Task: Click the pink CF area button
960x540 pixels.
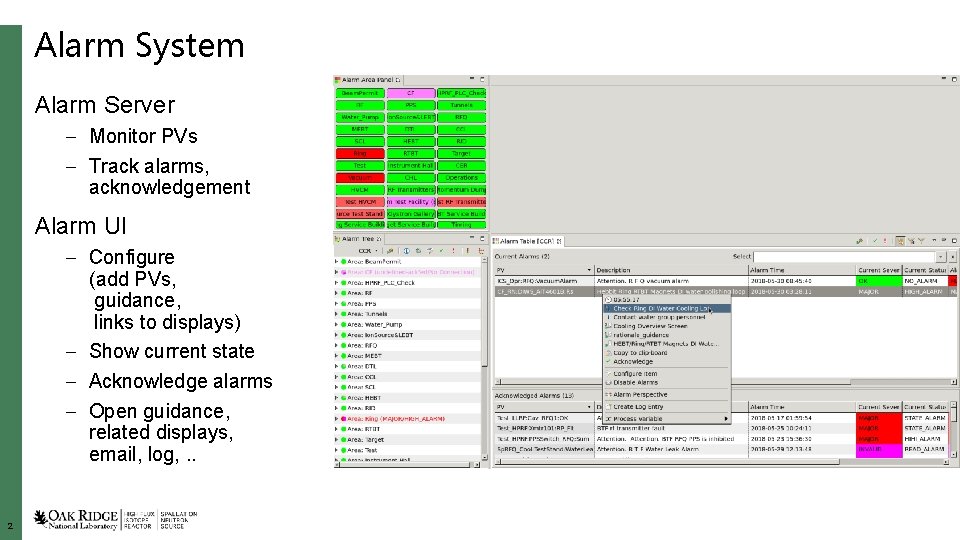Action: coord(411,93)
